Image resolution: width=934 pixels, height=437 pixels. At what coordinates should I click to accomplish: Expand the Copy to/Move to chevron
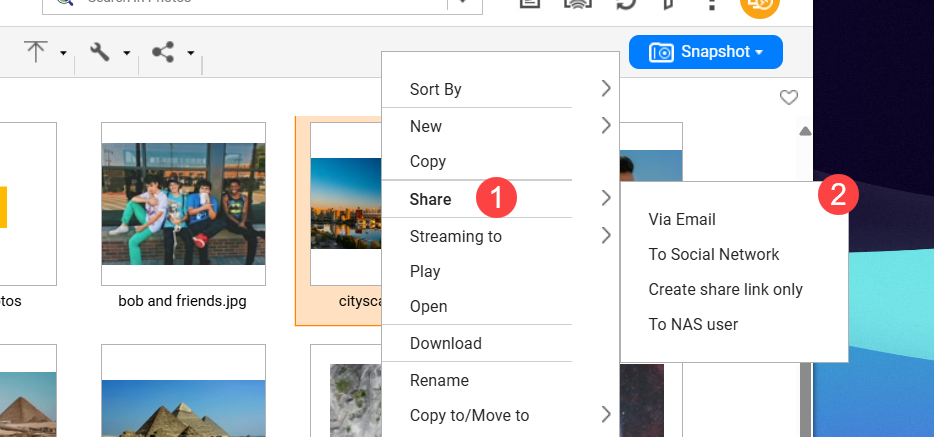pyautogui.click(x=606, y=414)
